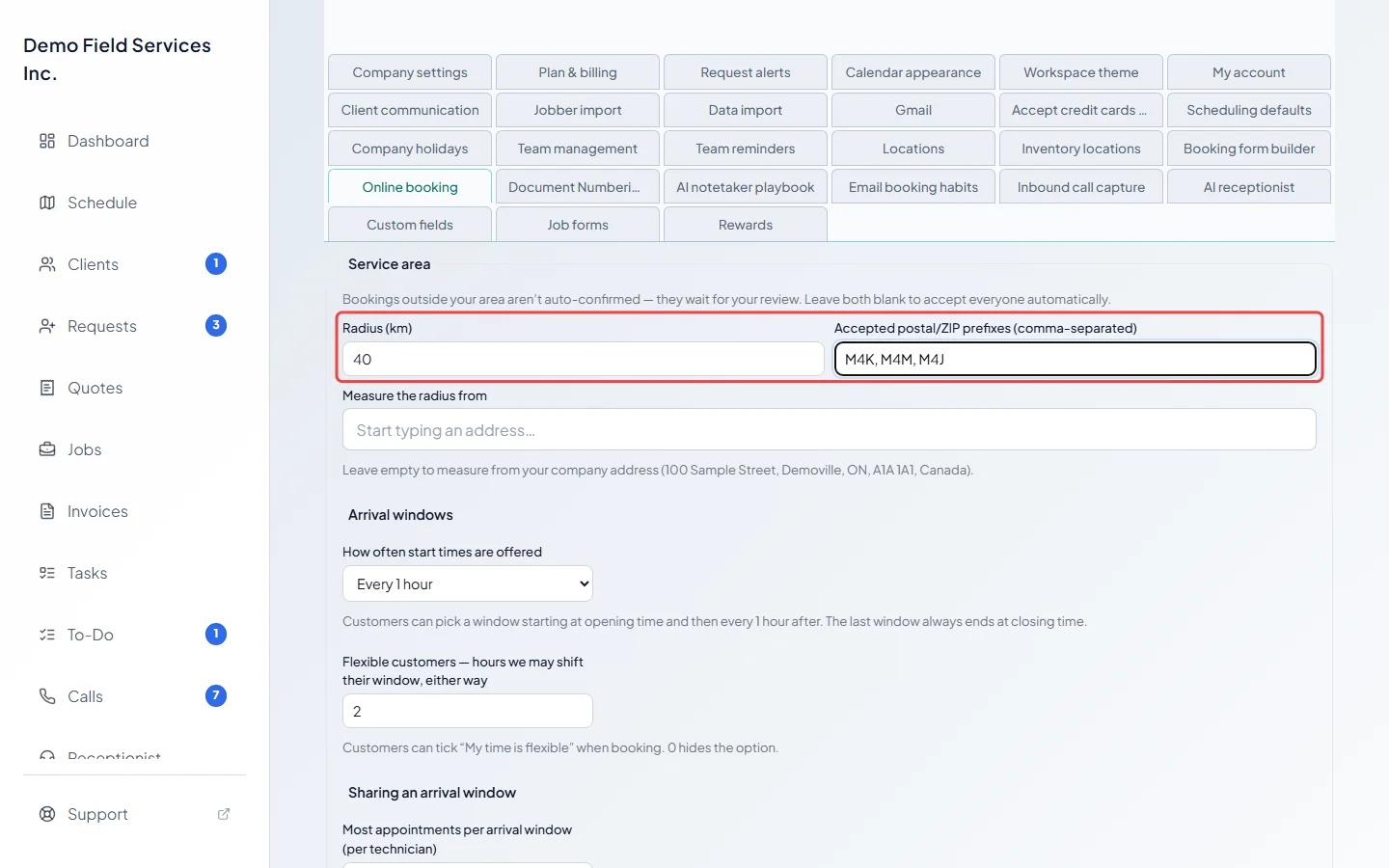Click Demo Field Services Inc. company name
Viewport: 1389px width, 868px height.
118,59
